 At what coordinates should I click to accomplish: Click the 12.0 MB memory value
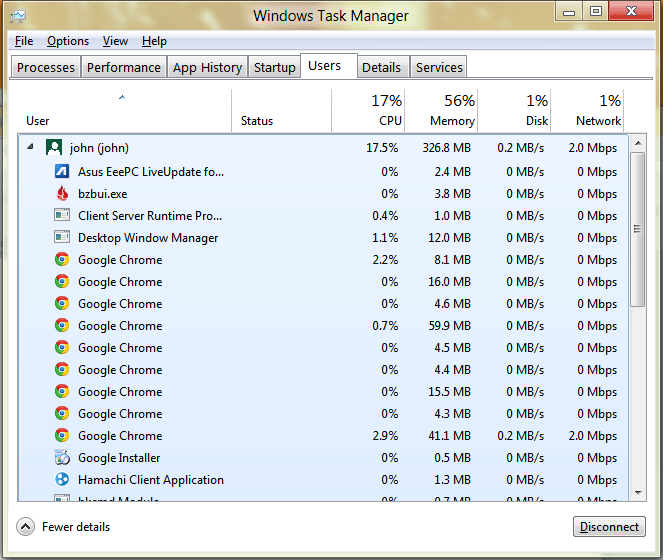pos(449,238)
